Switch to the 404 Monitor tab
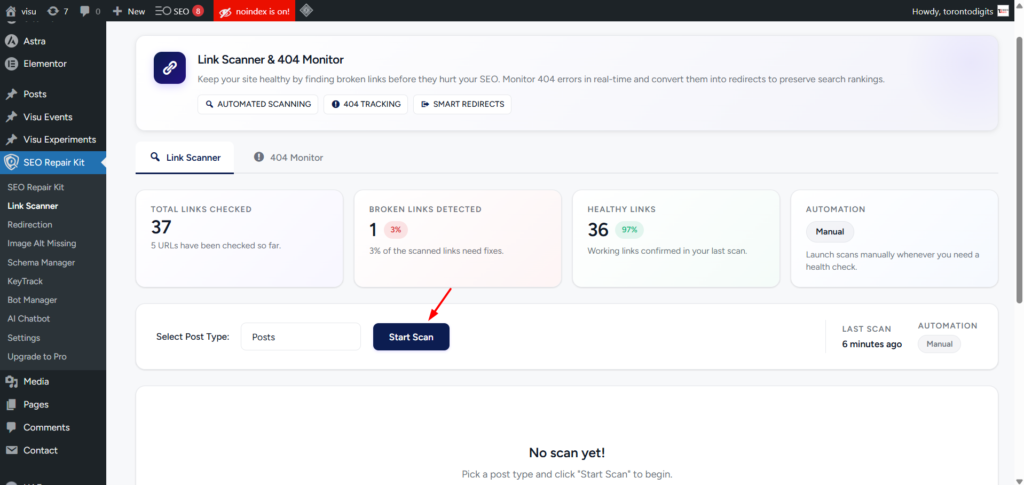 [x=288, y=157]
